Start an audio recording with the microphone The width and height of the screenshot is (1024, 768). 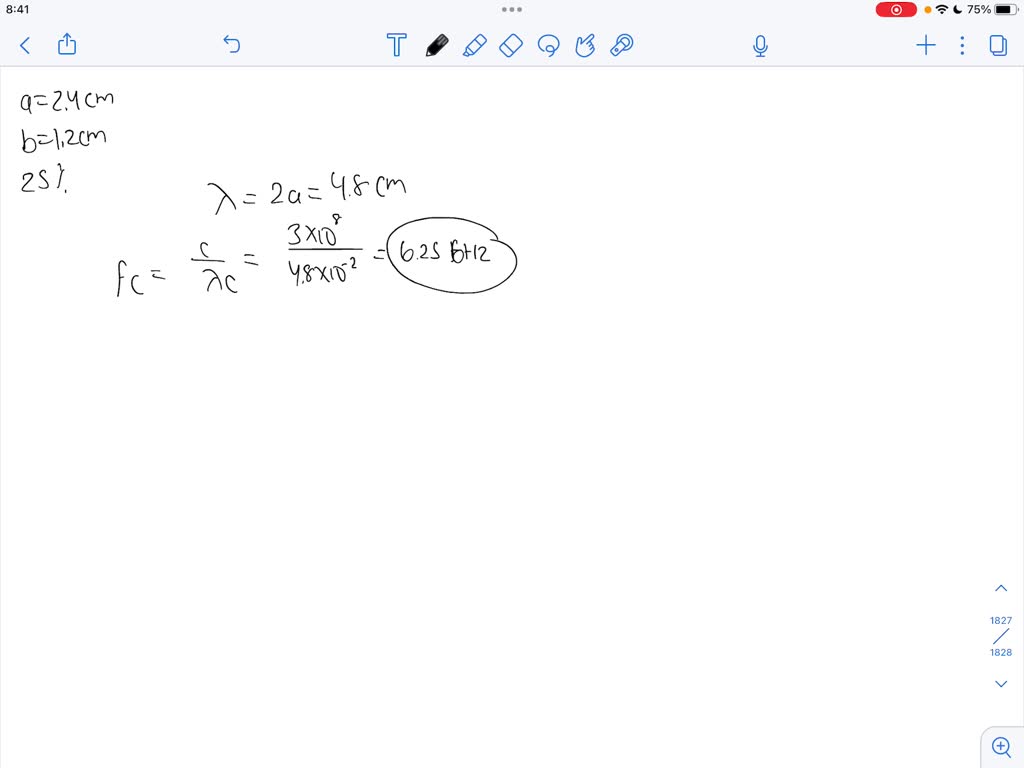pyautogui.click(x=760, y=45)
